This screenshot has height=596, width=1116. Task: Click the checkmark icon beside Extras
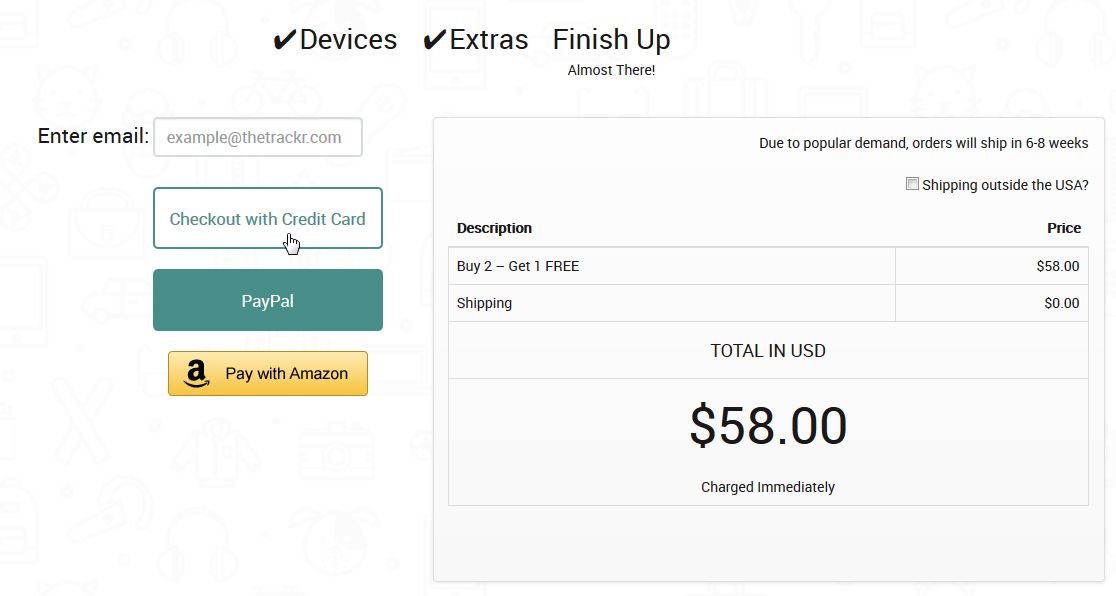pos(434,41)
